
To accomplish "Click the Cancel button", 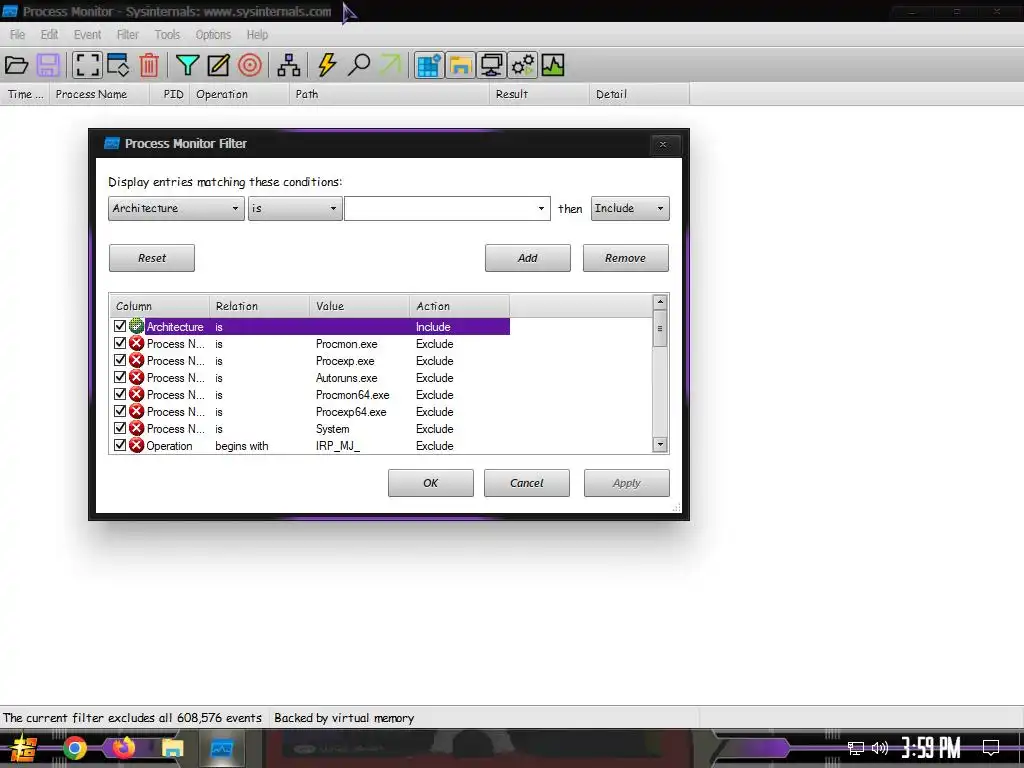I will pyautogui.click(x=527, y=483).
